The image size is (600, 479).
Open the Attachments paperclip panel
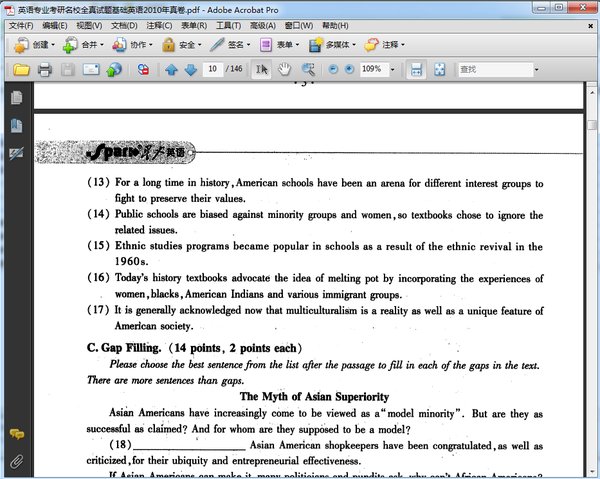(16, 461)
